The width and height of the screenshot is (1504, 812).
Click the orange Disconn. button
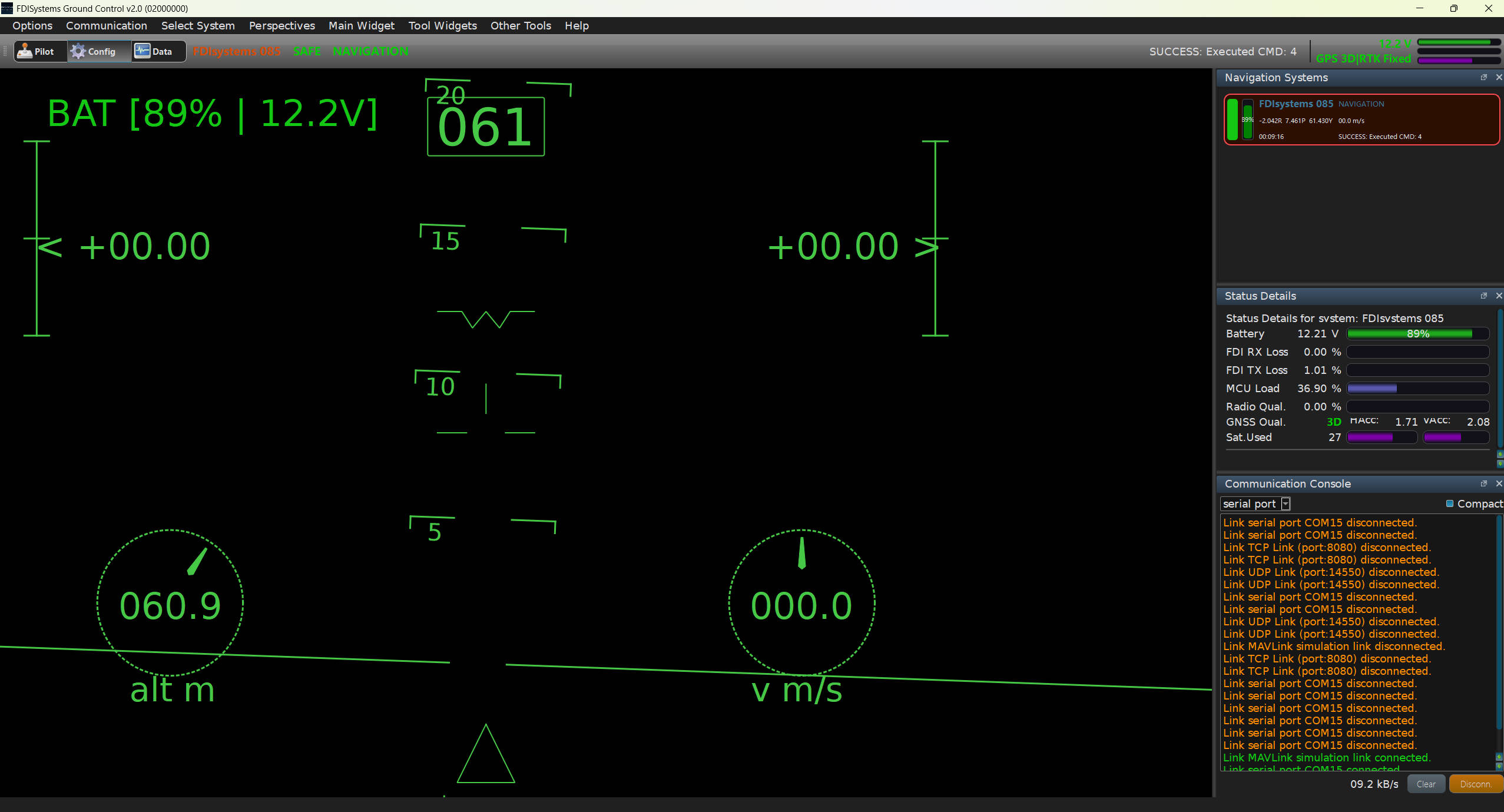pyautogui.click(x=1476, y=784)
